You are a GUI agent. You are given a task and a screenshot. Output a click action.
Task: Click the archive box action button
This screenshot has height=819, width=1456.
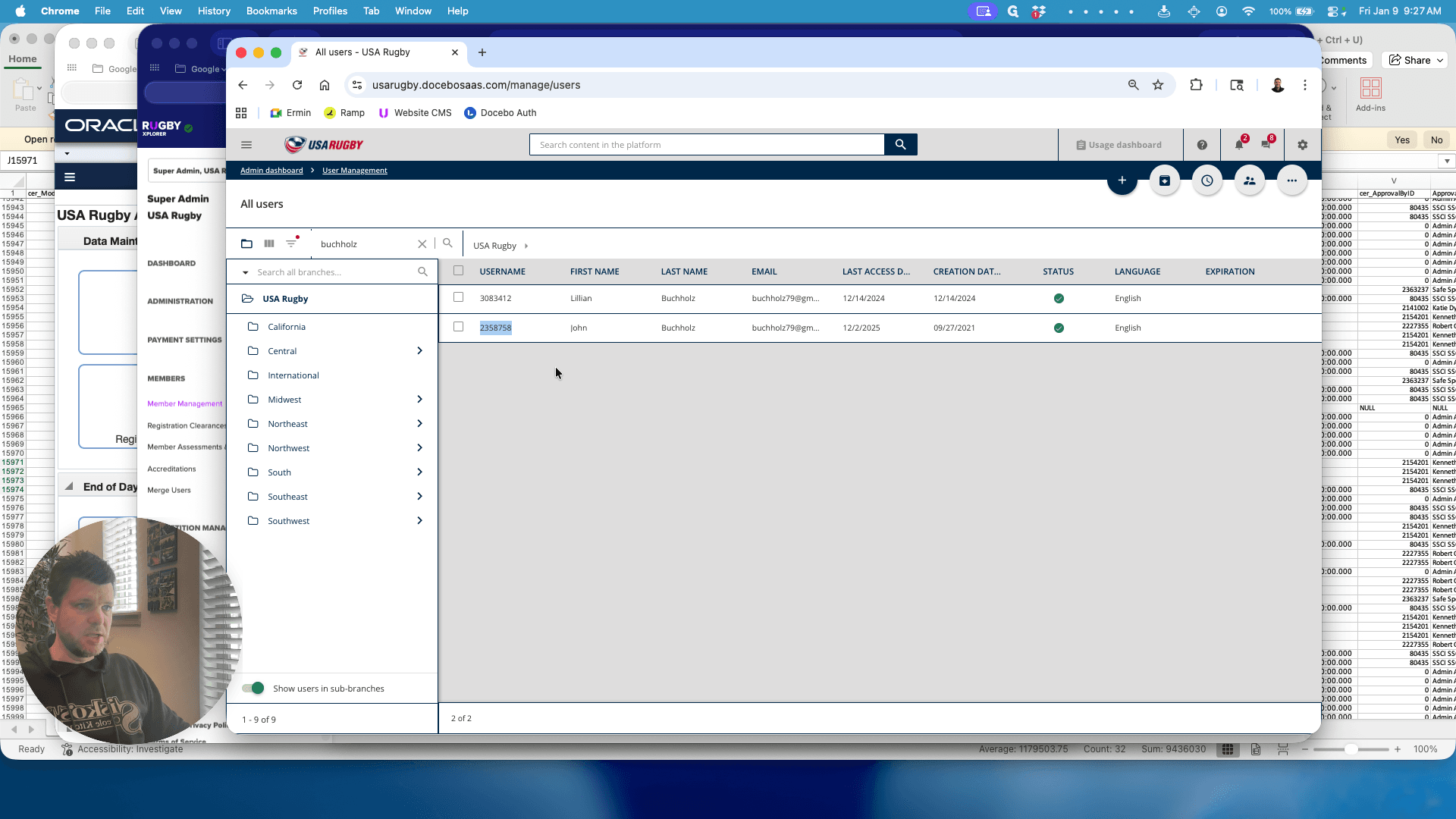tap(1165, 180)
